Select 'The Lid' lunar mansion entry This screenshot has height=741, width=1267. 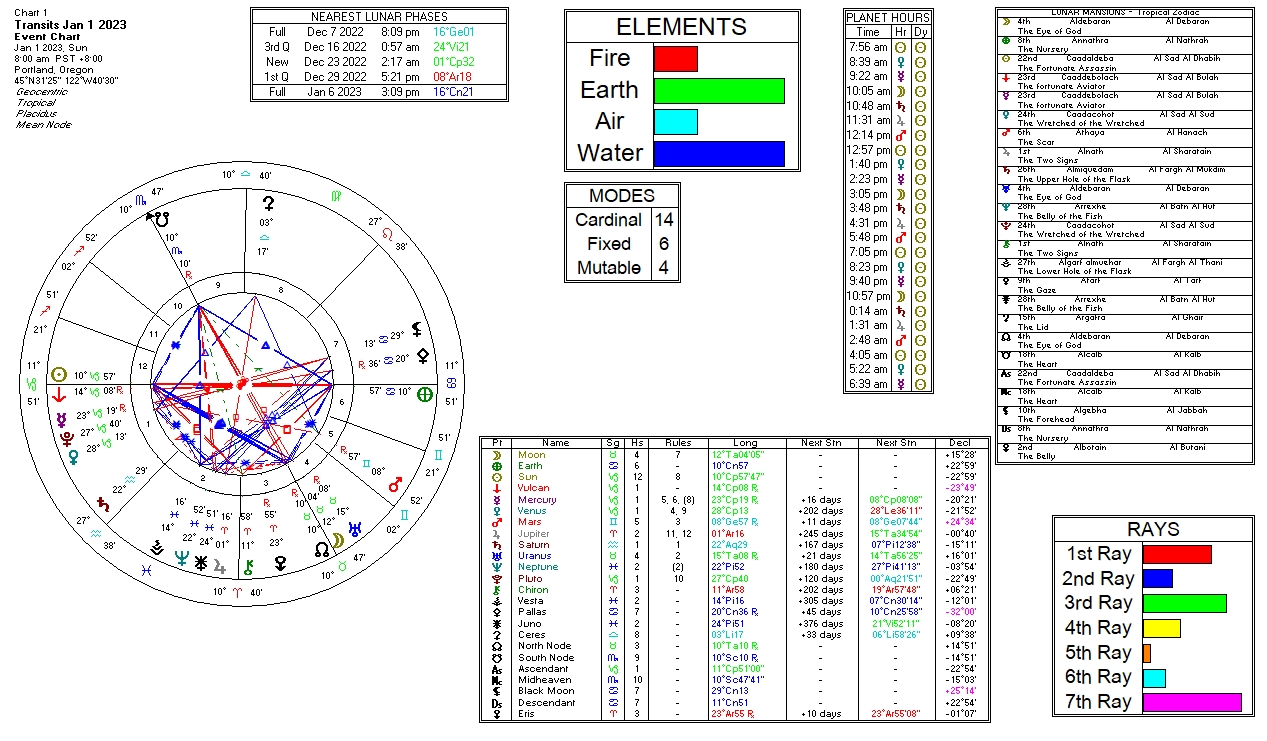click(1034, 327)
